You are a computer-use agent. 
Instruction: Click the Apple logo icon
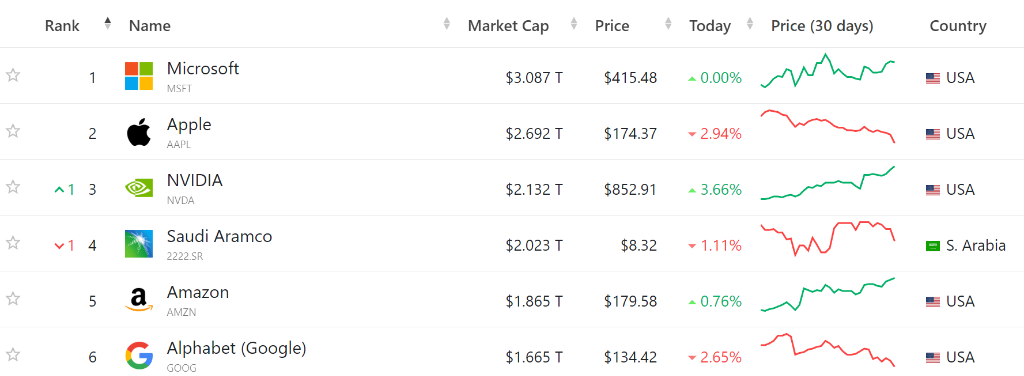[138, 132]
